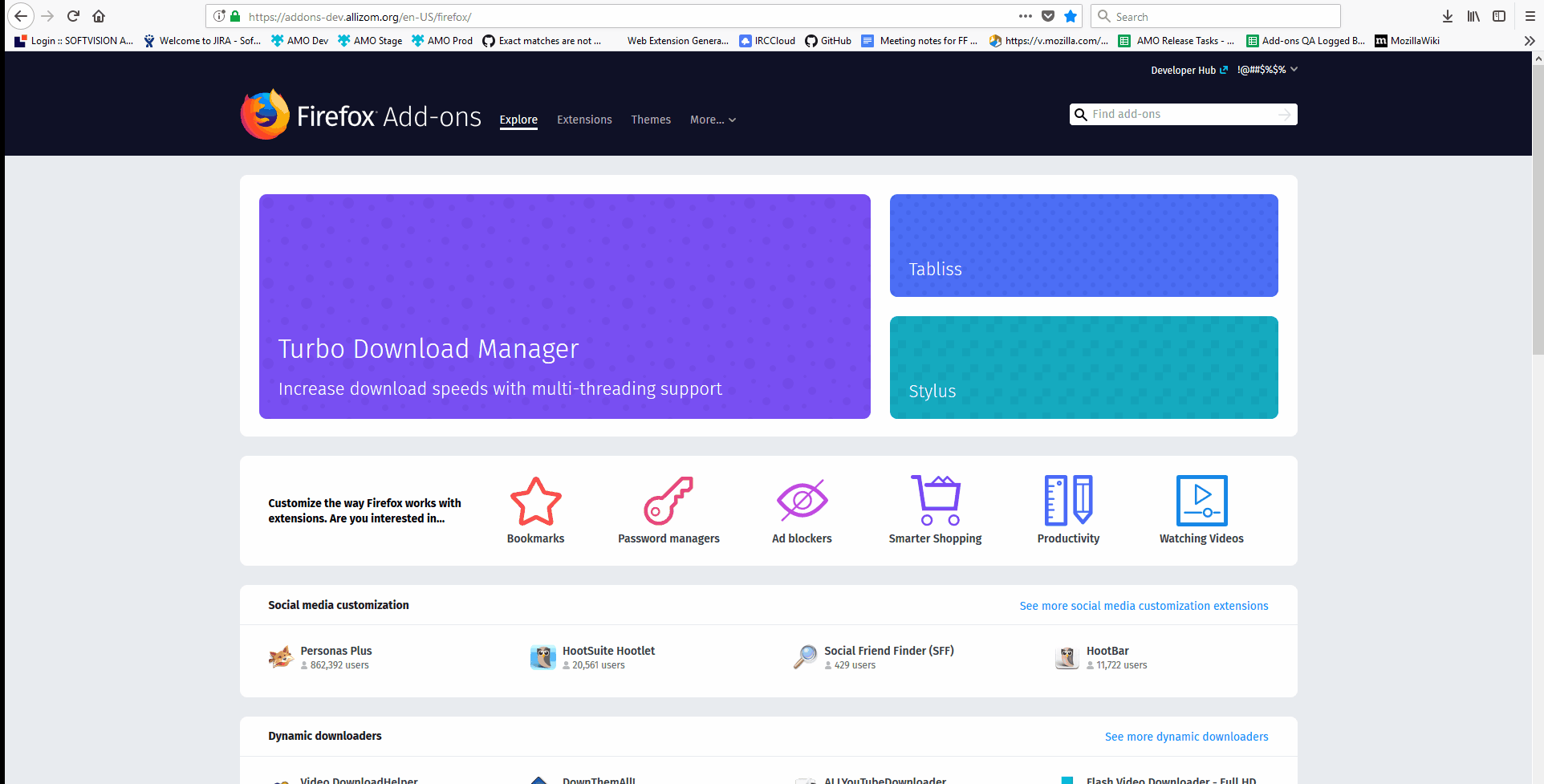
Task: Open the Stylus featured card
Action: click(x=1084, y=368)
